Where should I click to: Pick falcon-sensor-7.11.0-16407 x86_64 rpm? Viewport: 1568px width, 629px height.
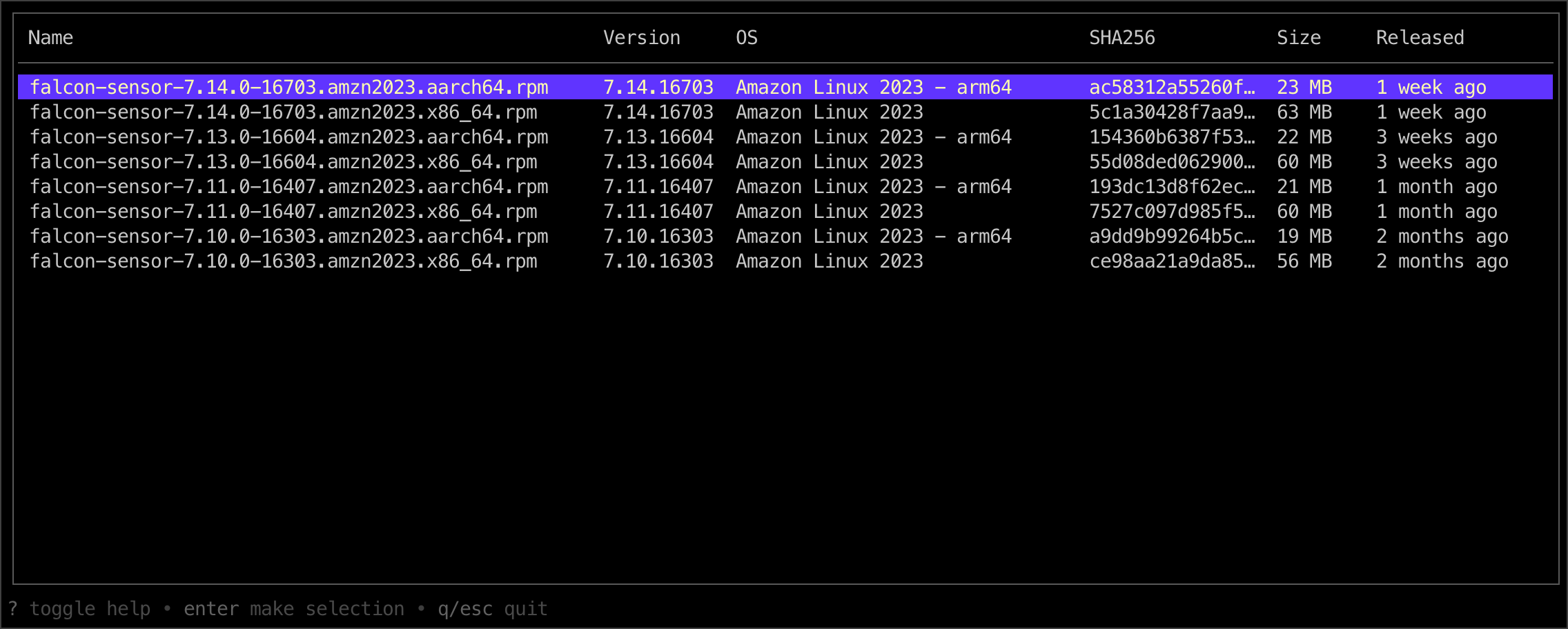point(283,212)
